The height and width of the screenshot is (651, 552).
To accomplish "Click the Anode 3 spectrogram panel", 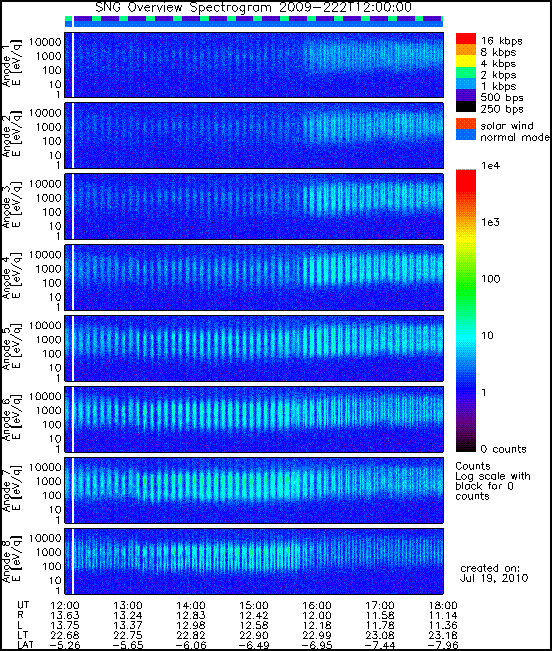I will (254, 206).
